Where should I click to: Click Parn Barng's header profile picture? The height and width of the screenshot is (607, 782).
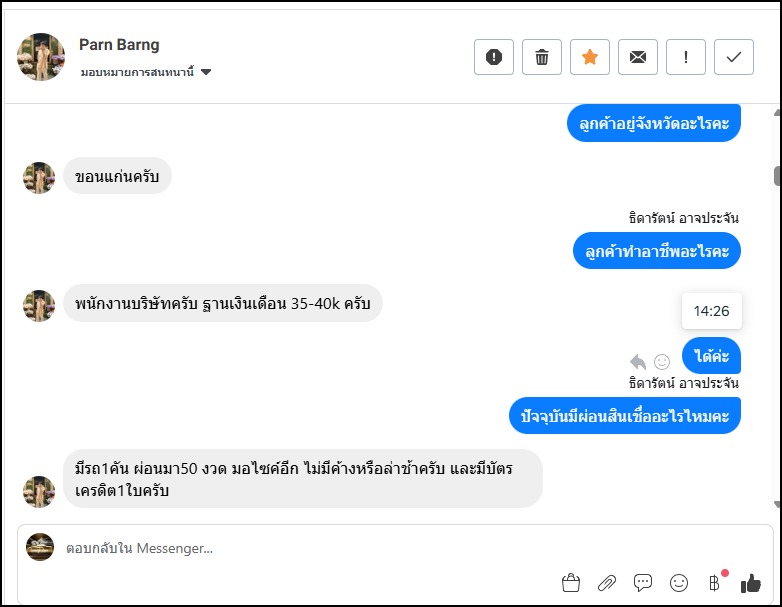coord(41,57)
